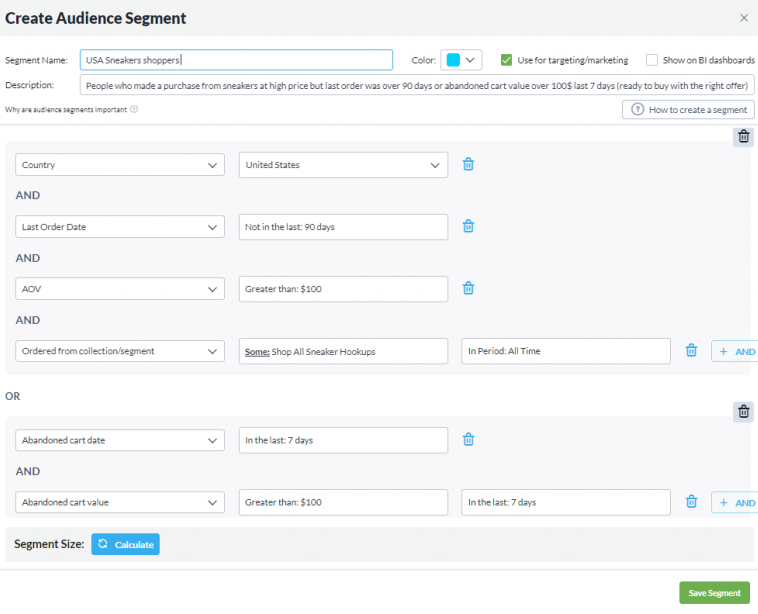Enable Show on BI dashboards checkbox

point(652,60)
